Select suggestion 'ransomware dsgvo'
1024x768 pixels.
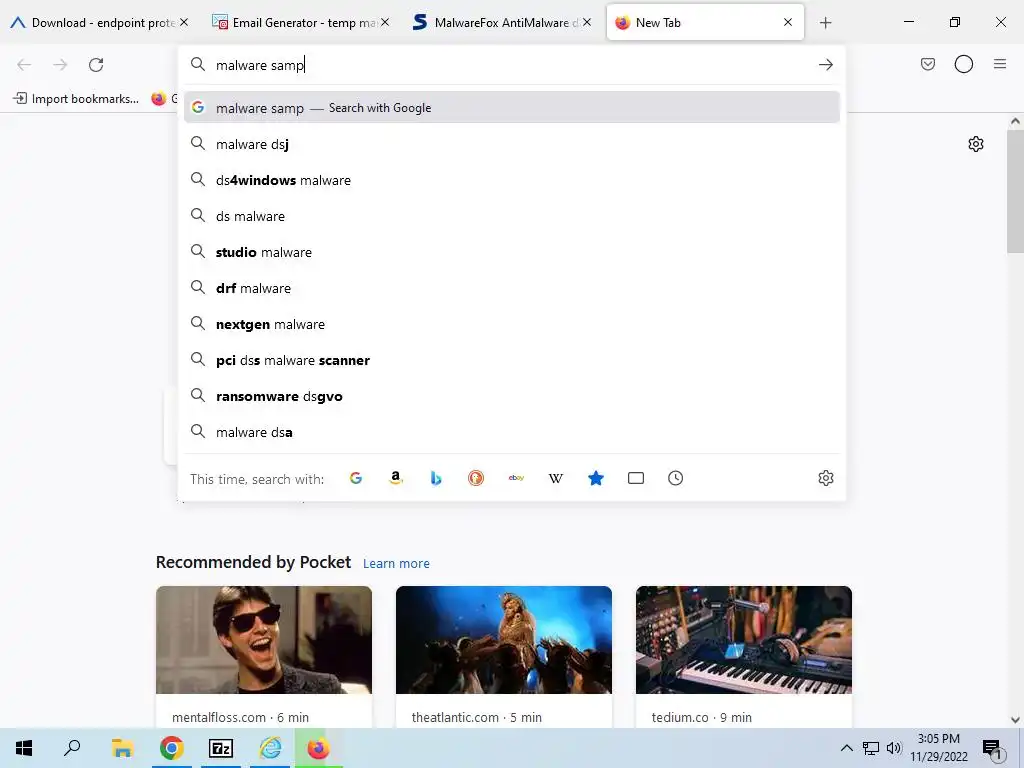(511, 396)
